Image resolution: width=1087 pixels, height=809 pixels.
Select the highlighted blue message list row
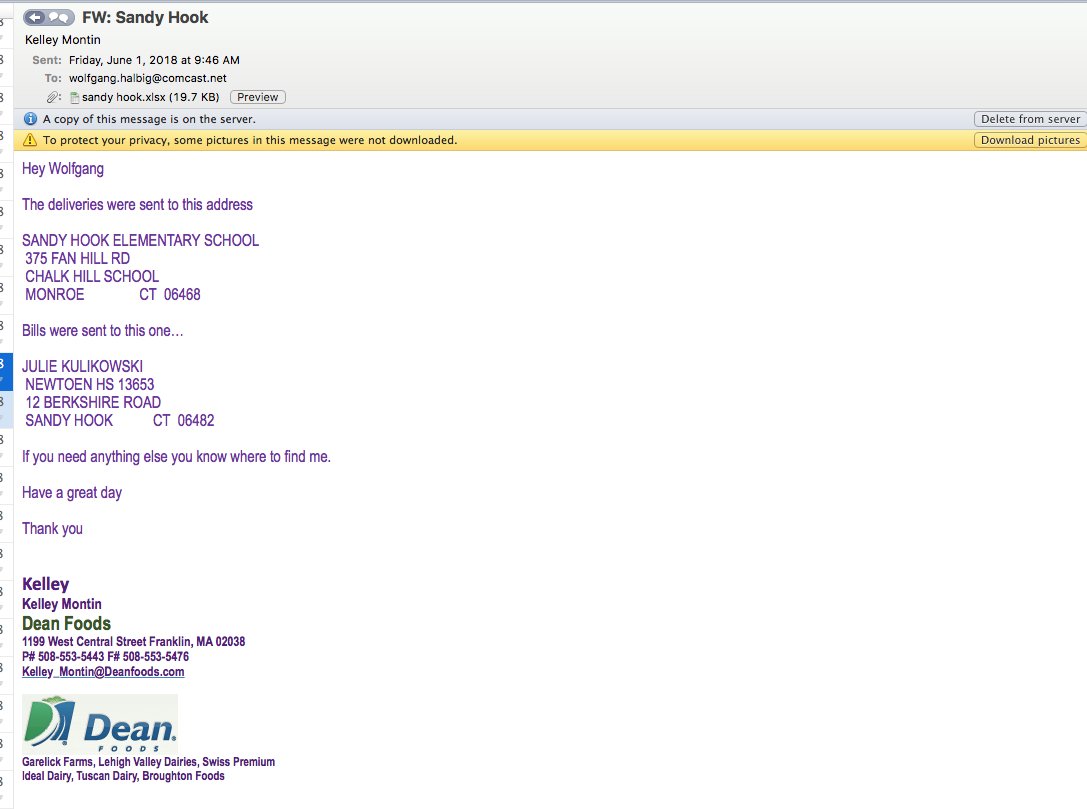[x=6, y=371]
